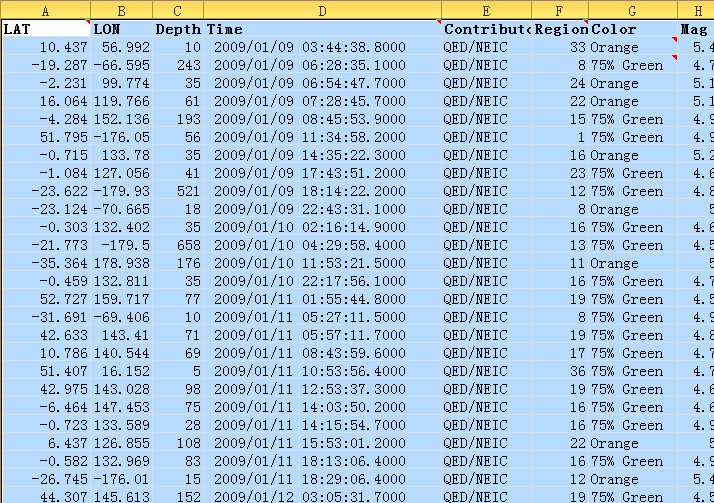The image size is (714, 503).
Task: Select latitude cell -6.464
Action: click(x=46, y=406)
